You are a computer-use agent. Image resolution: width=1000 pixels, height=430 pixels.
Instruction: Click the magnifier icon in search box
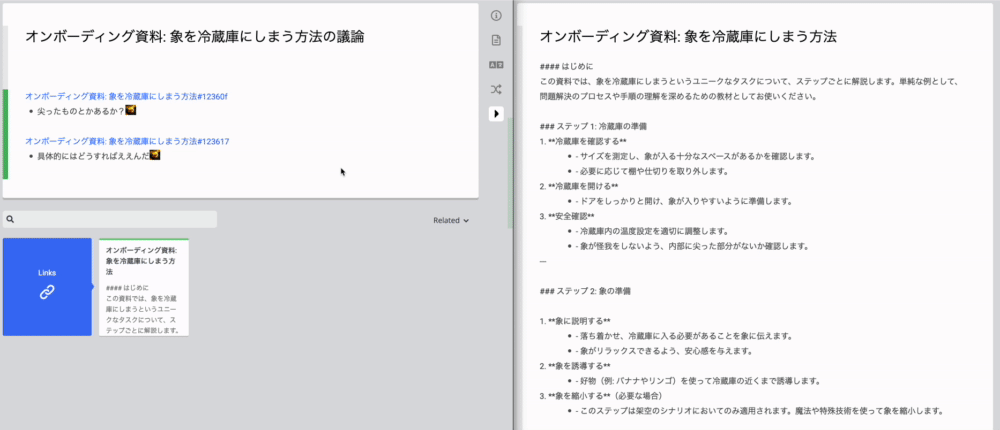pos(10,219)
